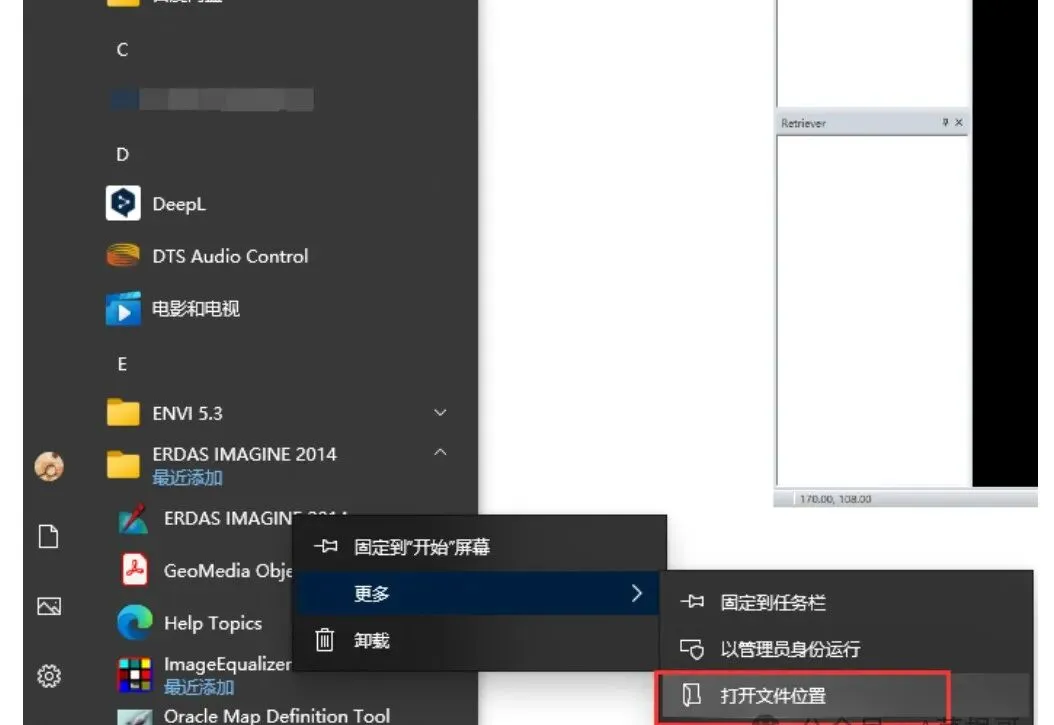Open Documents from the Start sidebar
This screenshot has height=725, width=1054.
48,536
